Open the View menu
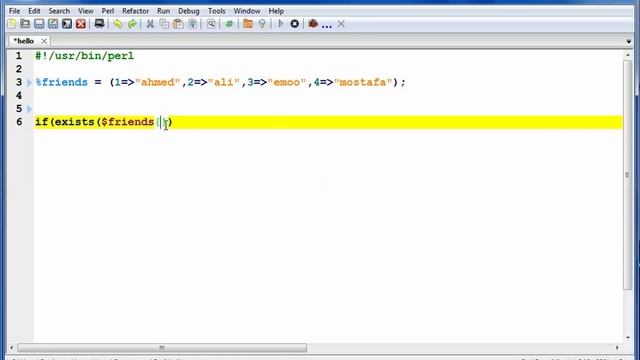640x360 pixels. coord(86,11)
